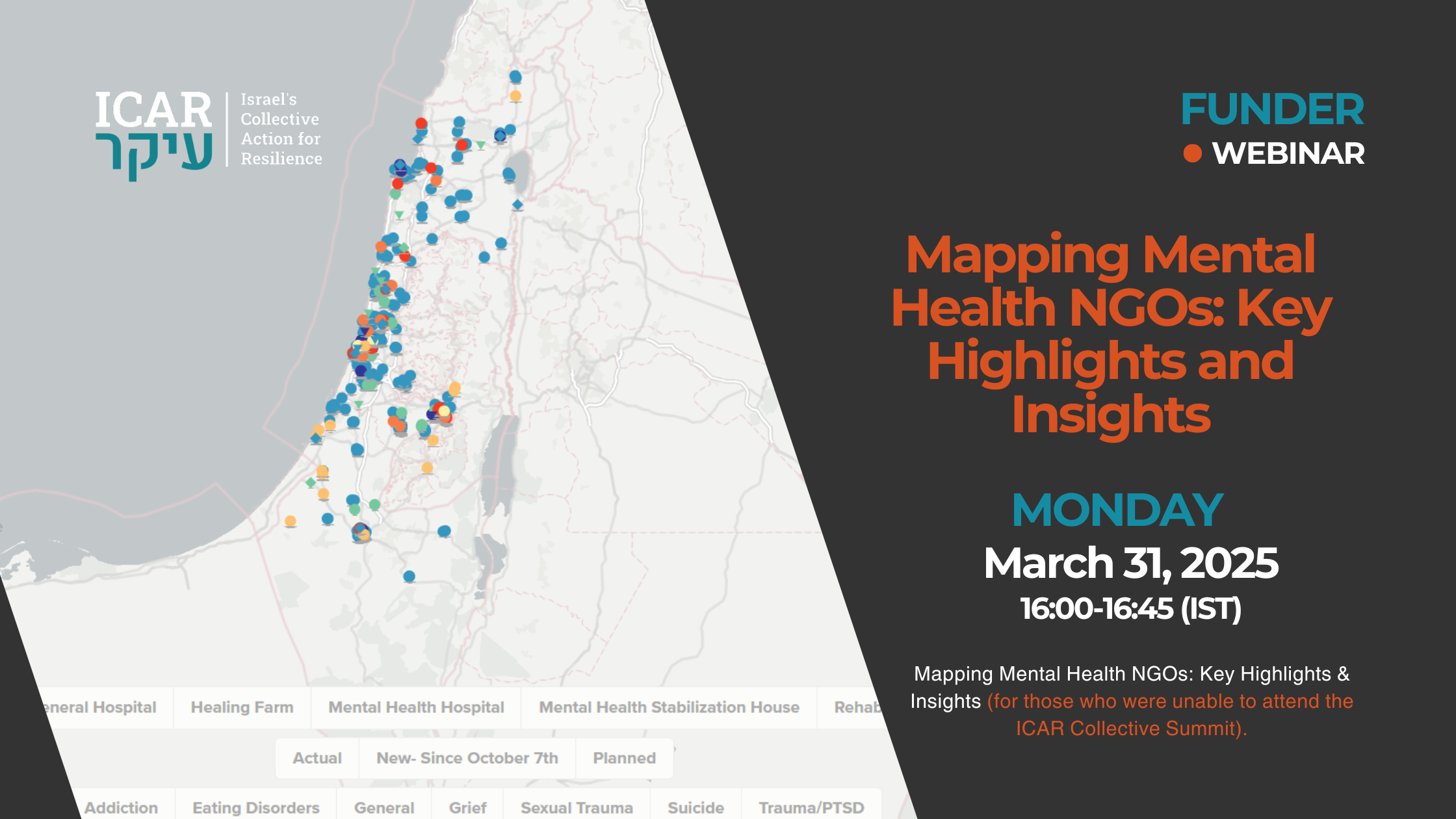
Task: Click the WEBINAR label
Action: tap(1288, 153)
